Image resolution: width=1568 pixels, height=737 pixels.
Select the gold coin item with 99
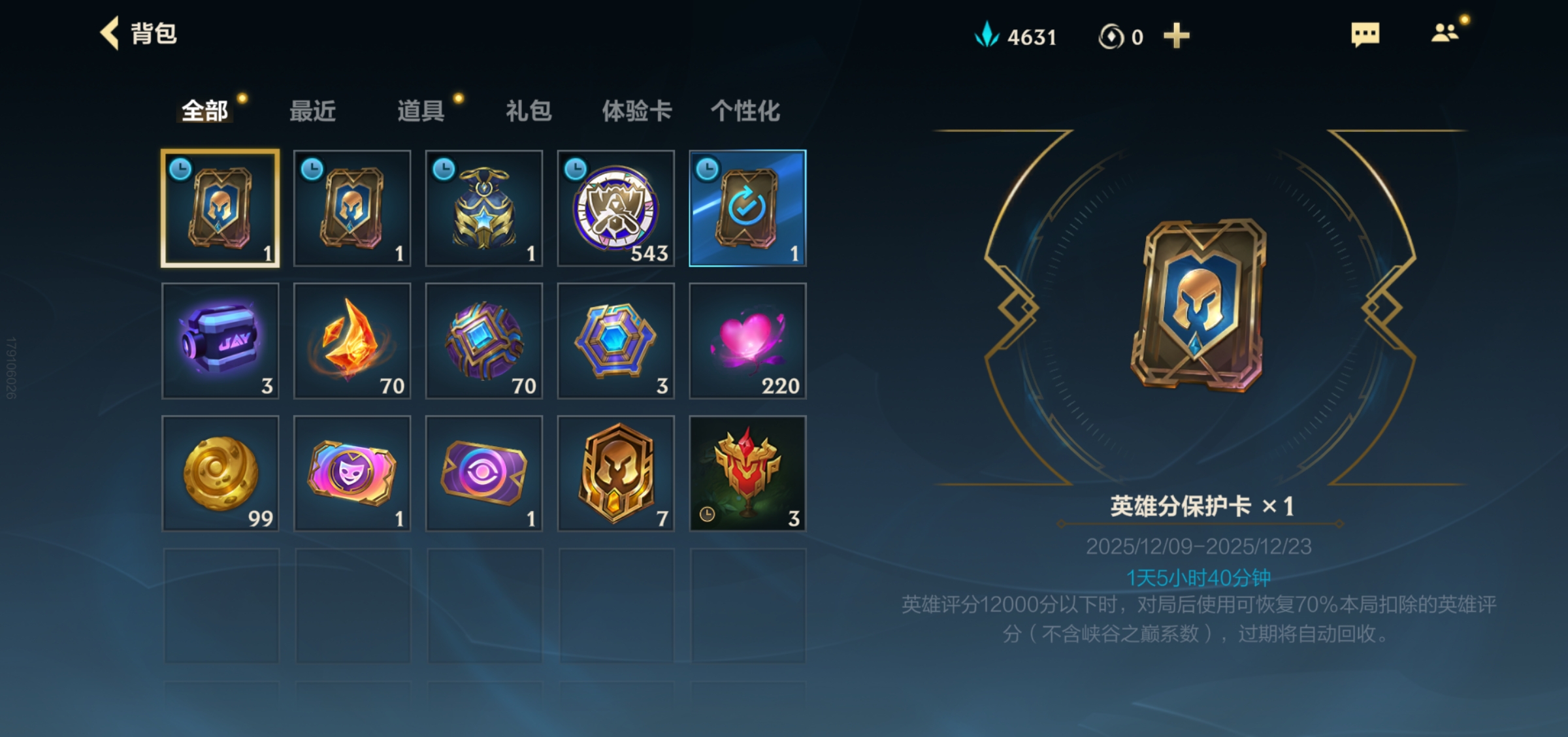click(220, 473)
